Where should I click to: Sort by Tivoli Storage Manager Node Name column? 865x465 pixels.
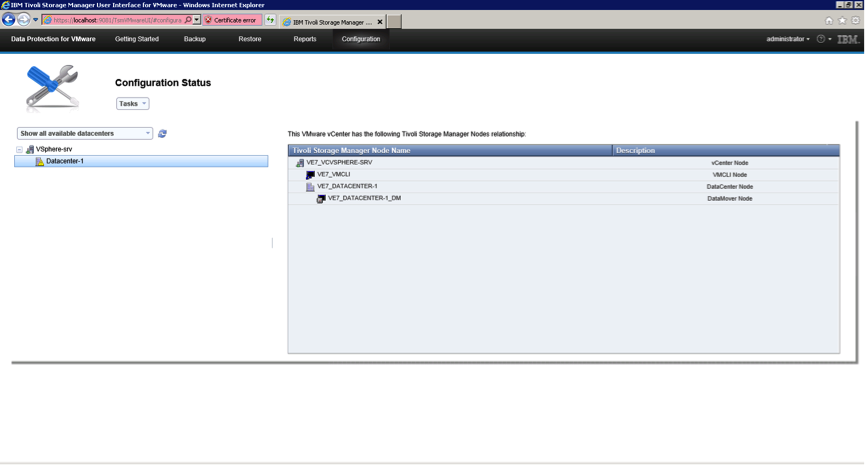click(450, 150)
